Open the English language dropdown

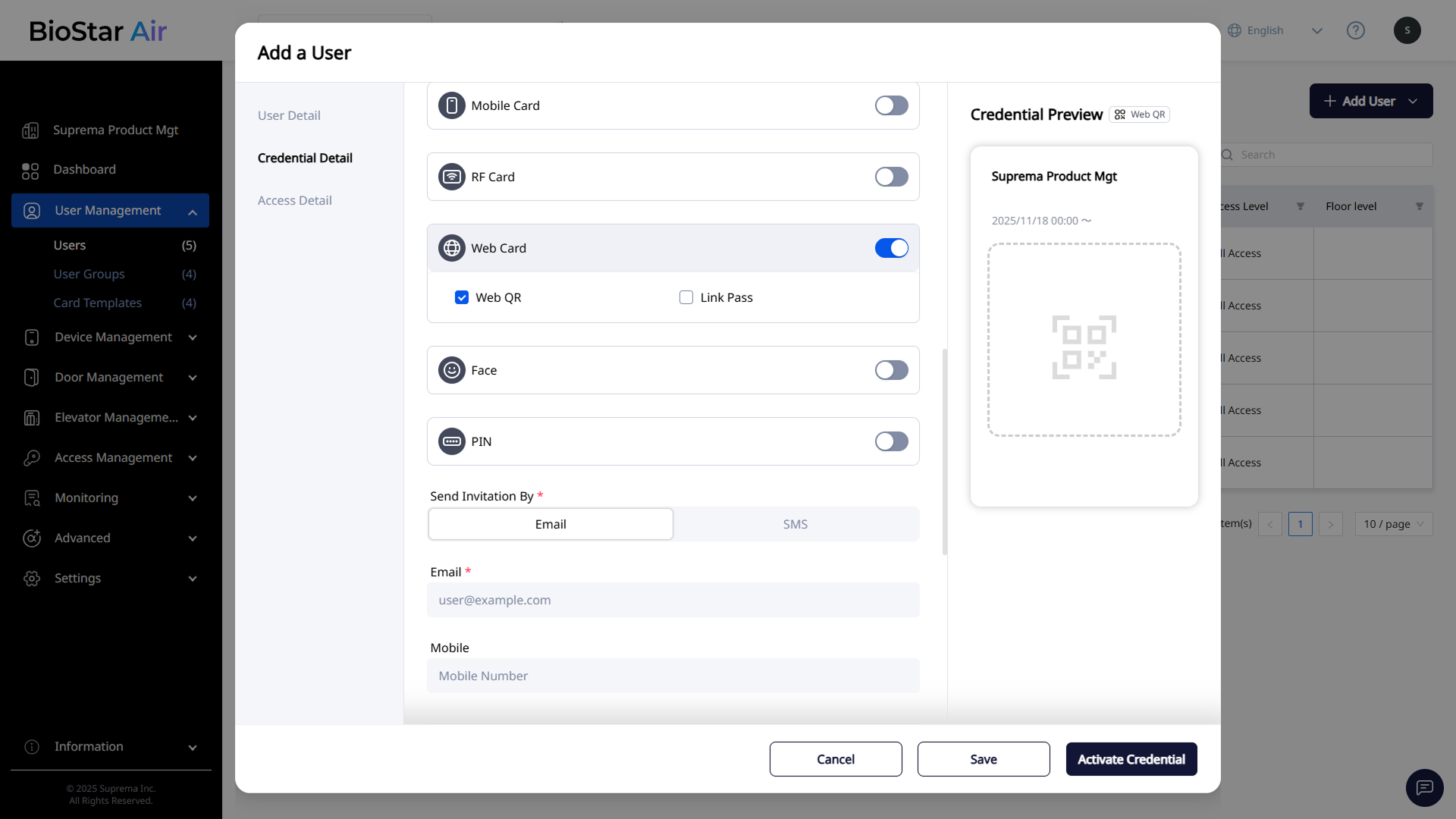click(x=1274, y=30)
